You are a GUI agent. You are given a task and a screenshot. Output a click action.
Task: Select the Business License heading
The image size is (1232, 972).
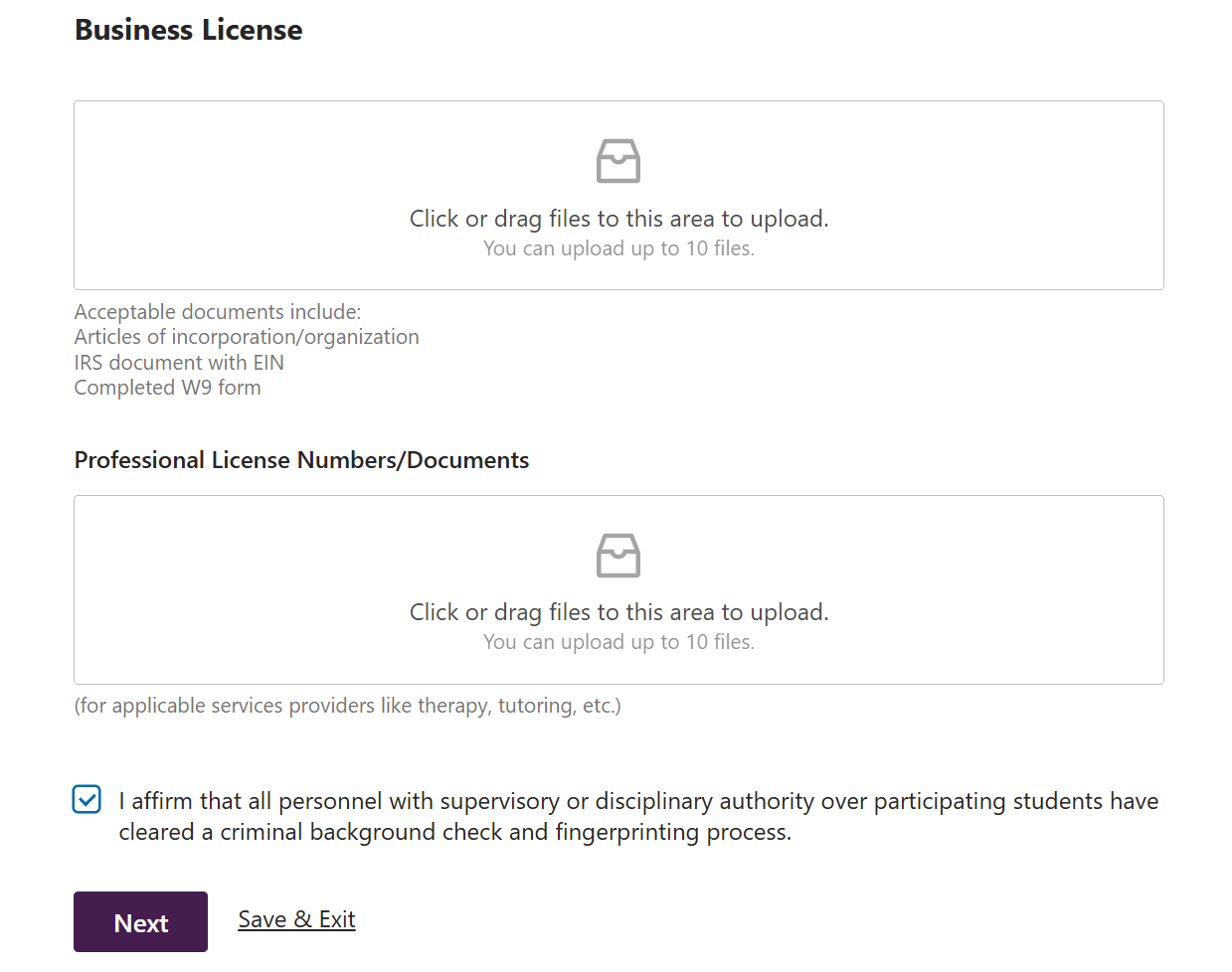click(189, 30)
